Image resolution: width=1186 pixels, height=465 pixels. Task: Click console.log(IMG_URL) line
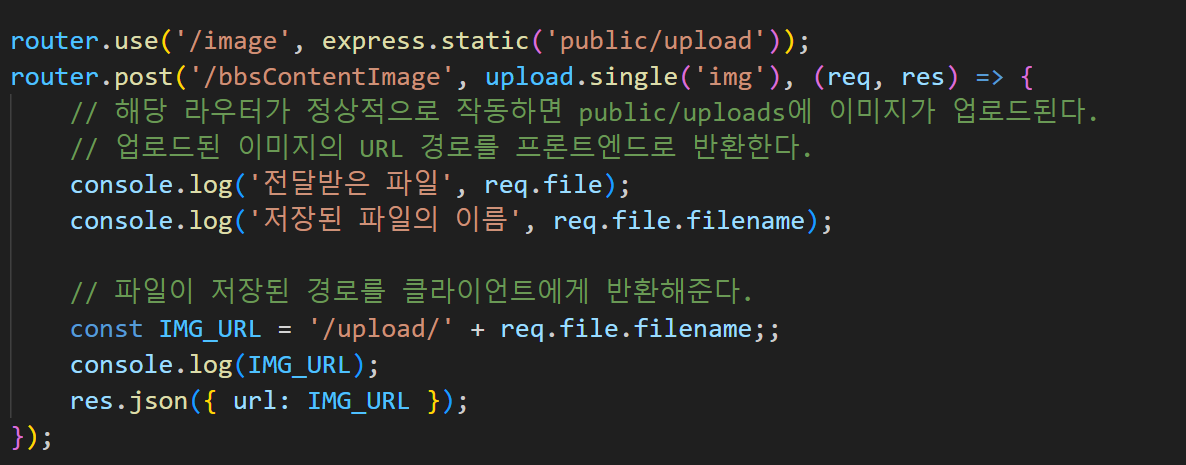pyautogui.click(x=224, y=365)
